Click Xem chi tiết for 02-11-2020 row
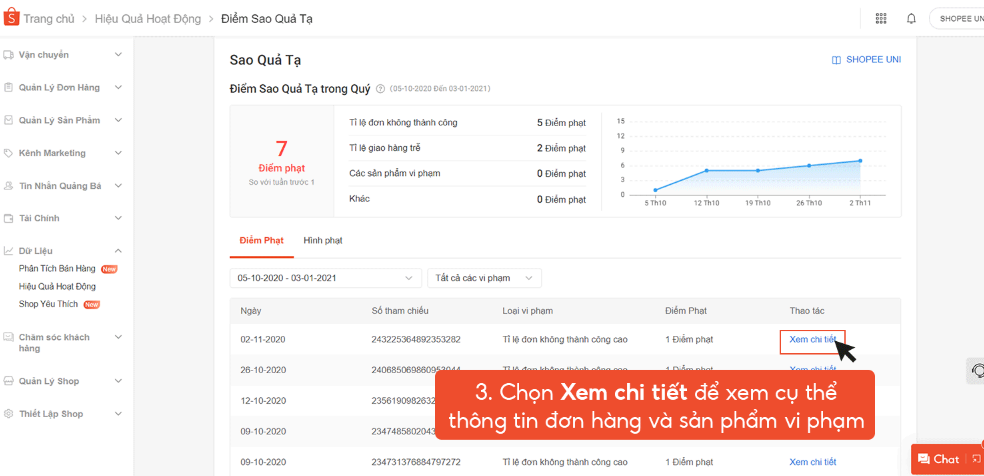 click(812, 340)
